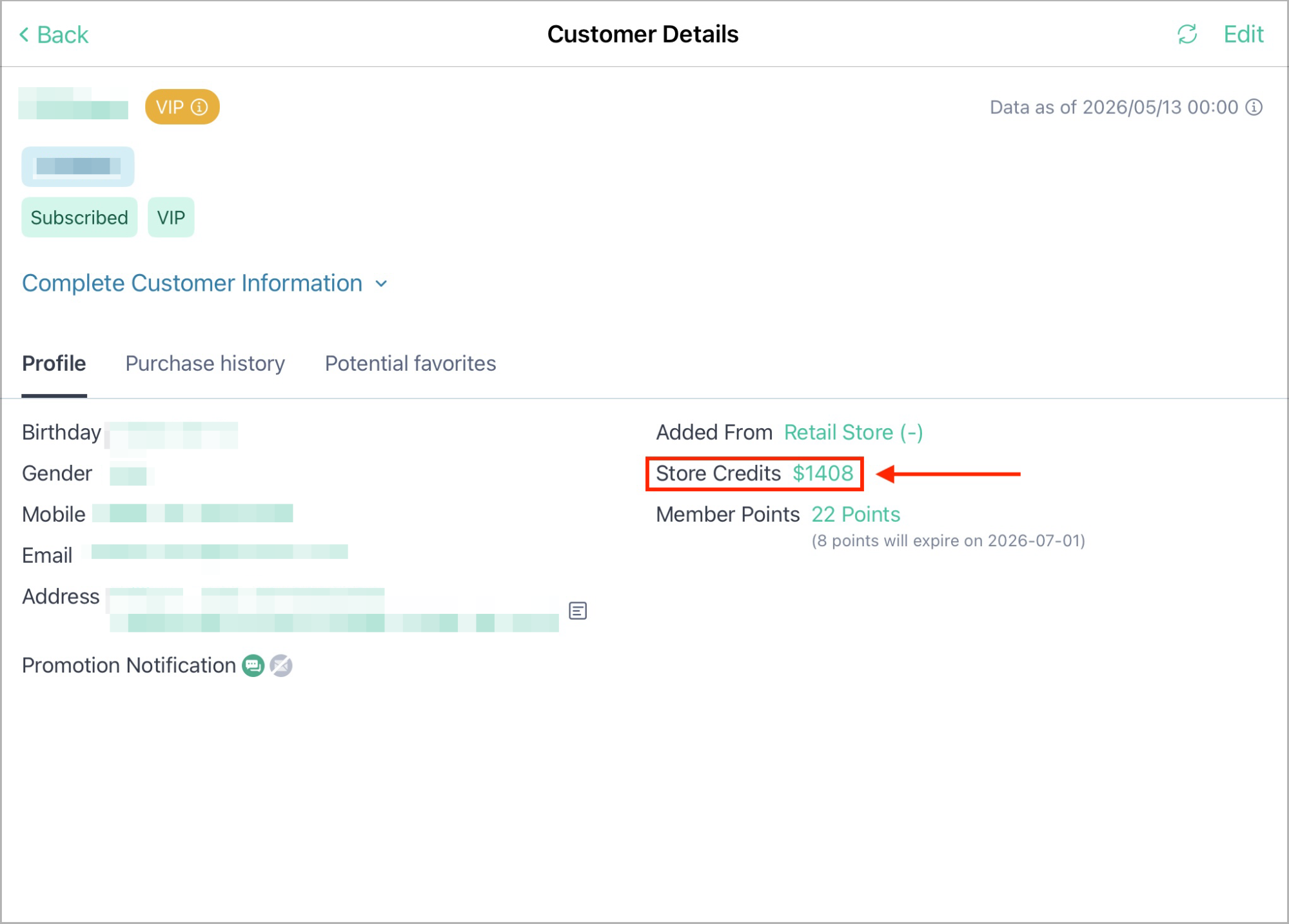Click the Back chevron arrow

pyautogui.click(x=25, y=35)
